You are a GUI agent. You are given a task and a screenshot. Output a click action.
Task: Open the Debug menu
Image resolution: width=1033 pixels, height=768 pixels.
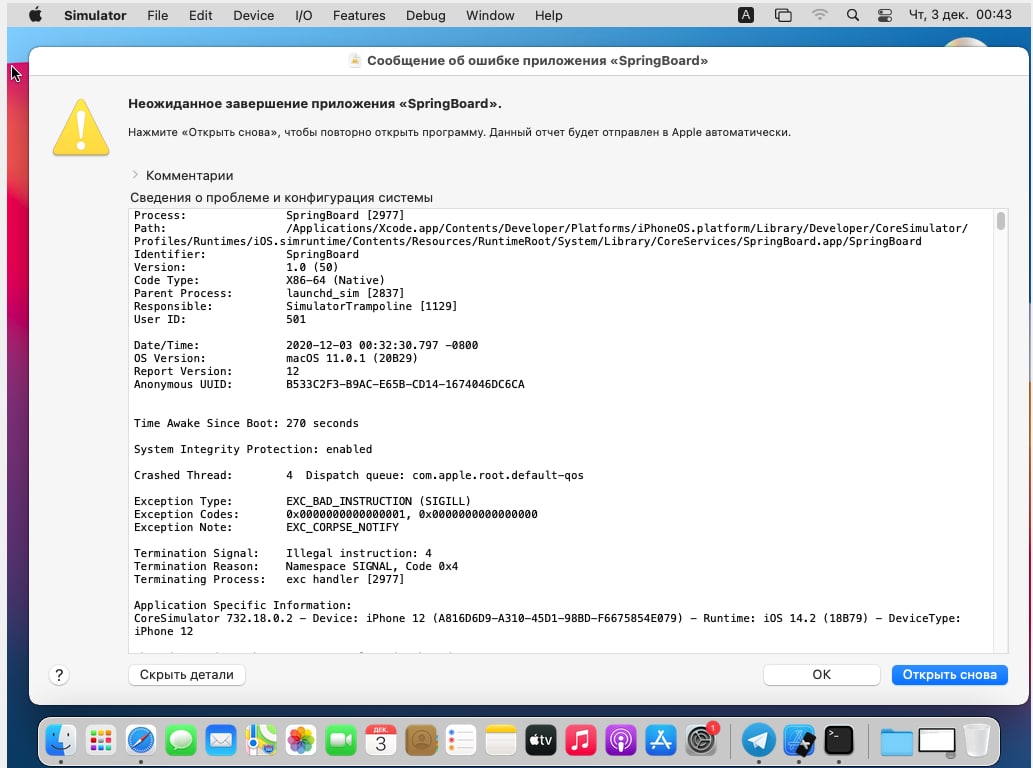pyautogui.click(x=426, y=15)
